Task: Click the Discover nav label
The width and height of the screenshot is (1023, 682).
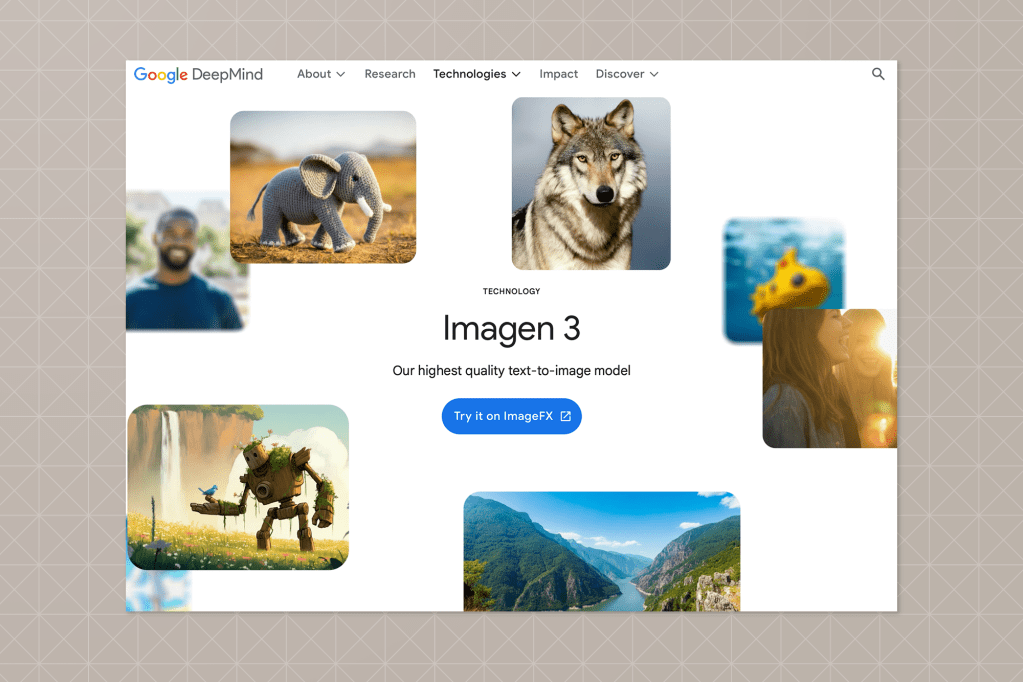Action: [x=620, y=74]
